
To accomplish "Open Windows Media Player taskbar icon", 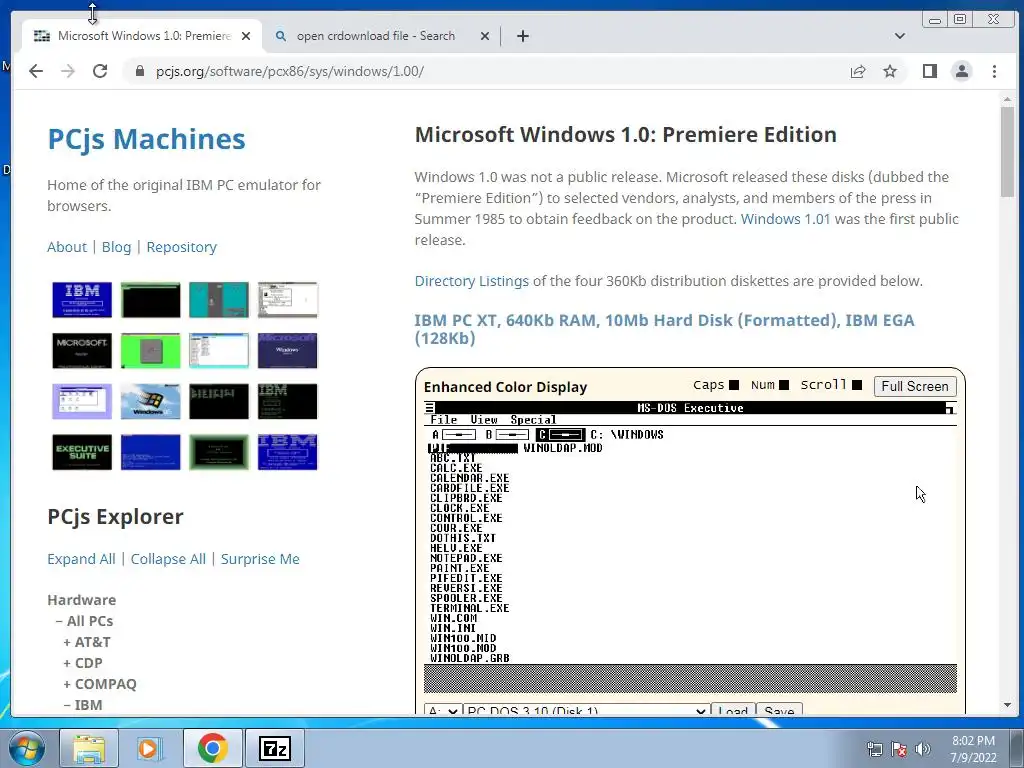I will (x=150, y=748).
